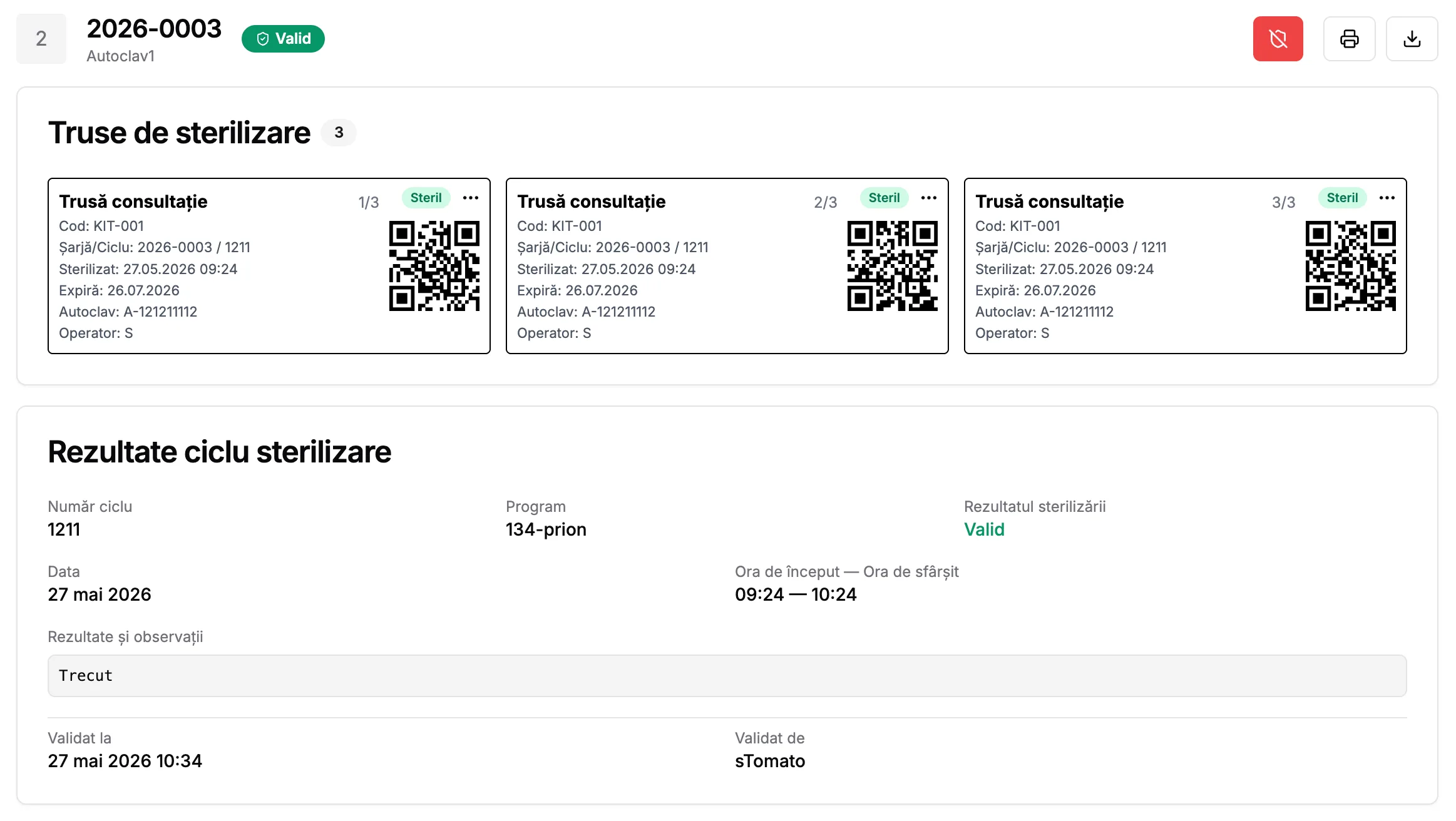Click Cod: KIT-001 on card 1/3
The width and height of the screenshot is (1456, 821).
click(101, 226)
